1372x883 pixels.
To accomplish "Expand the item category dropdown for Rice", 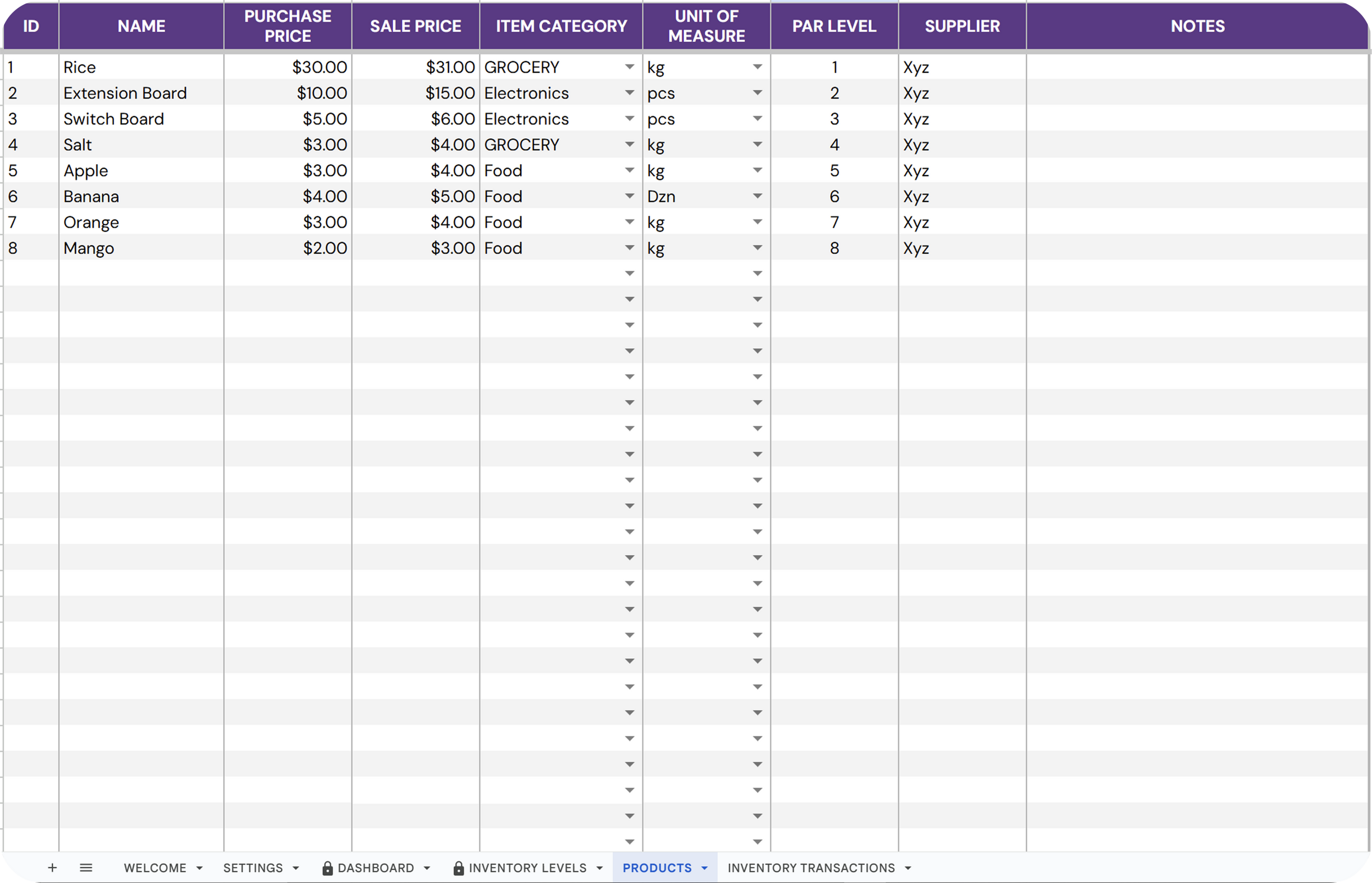I will point(629,67).
